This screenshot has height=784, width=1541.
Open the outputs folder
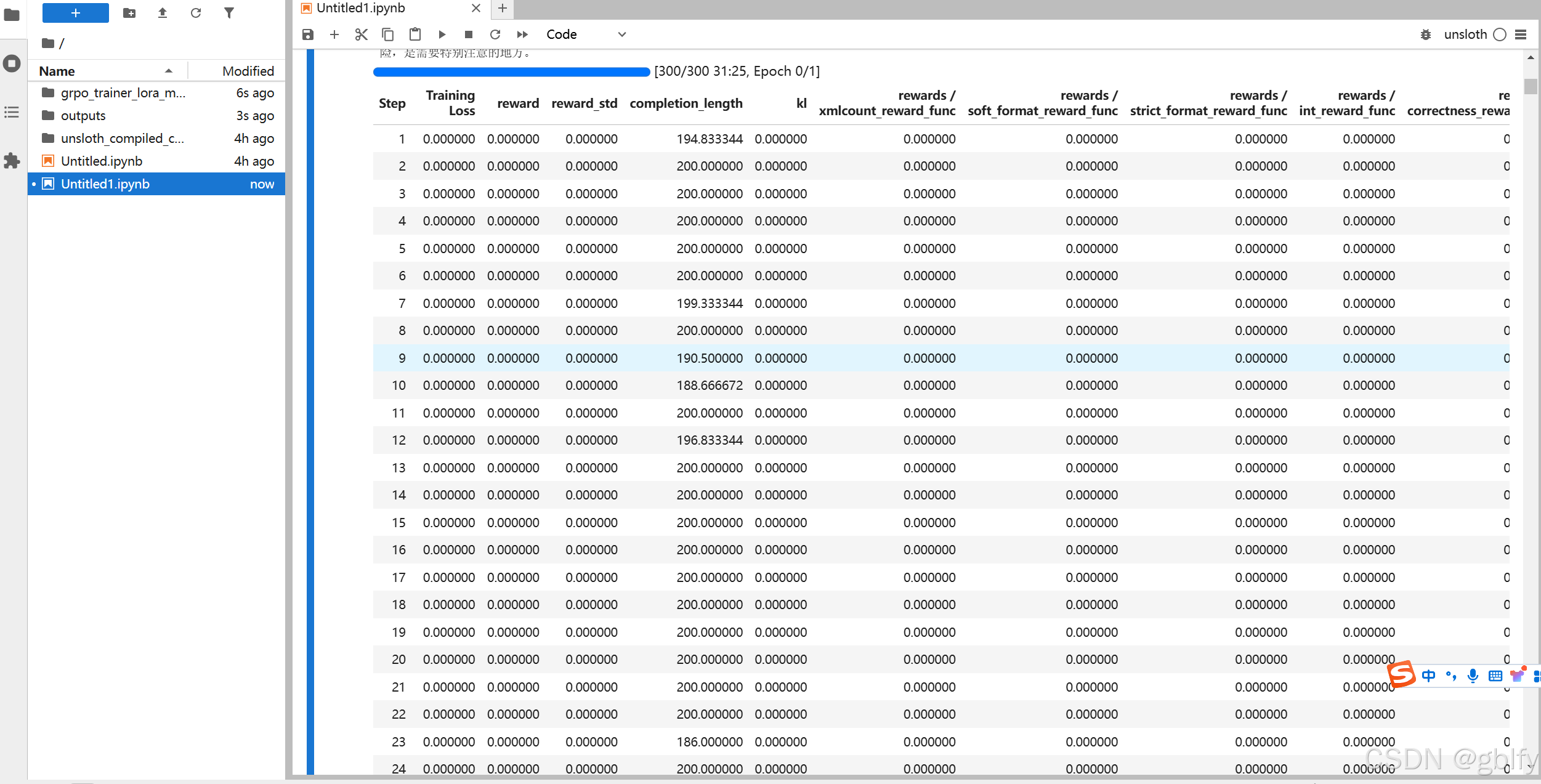coord(83,116)
